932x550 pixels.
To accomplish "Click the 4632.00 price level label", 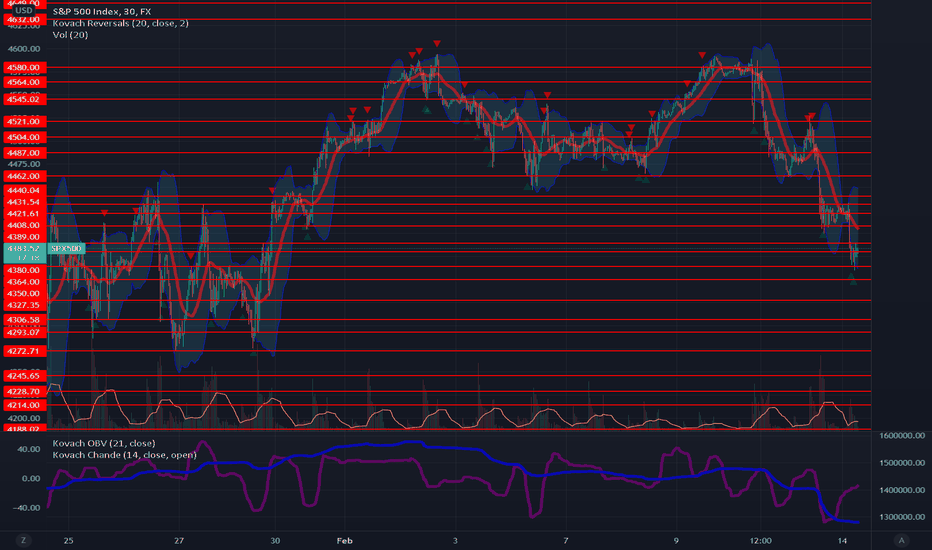I will click(24, 20).
